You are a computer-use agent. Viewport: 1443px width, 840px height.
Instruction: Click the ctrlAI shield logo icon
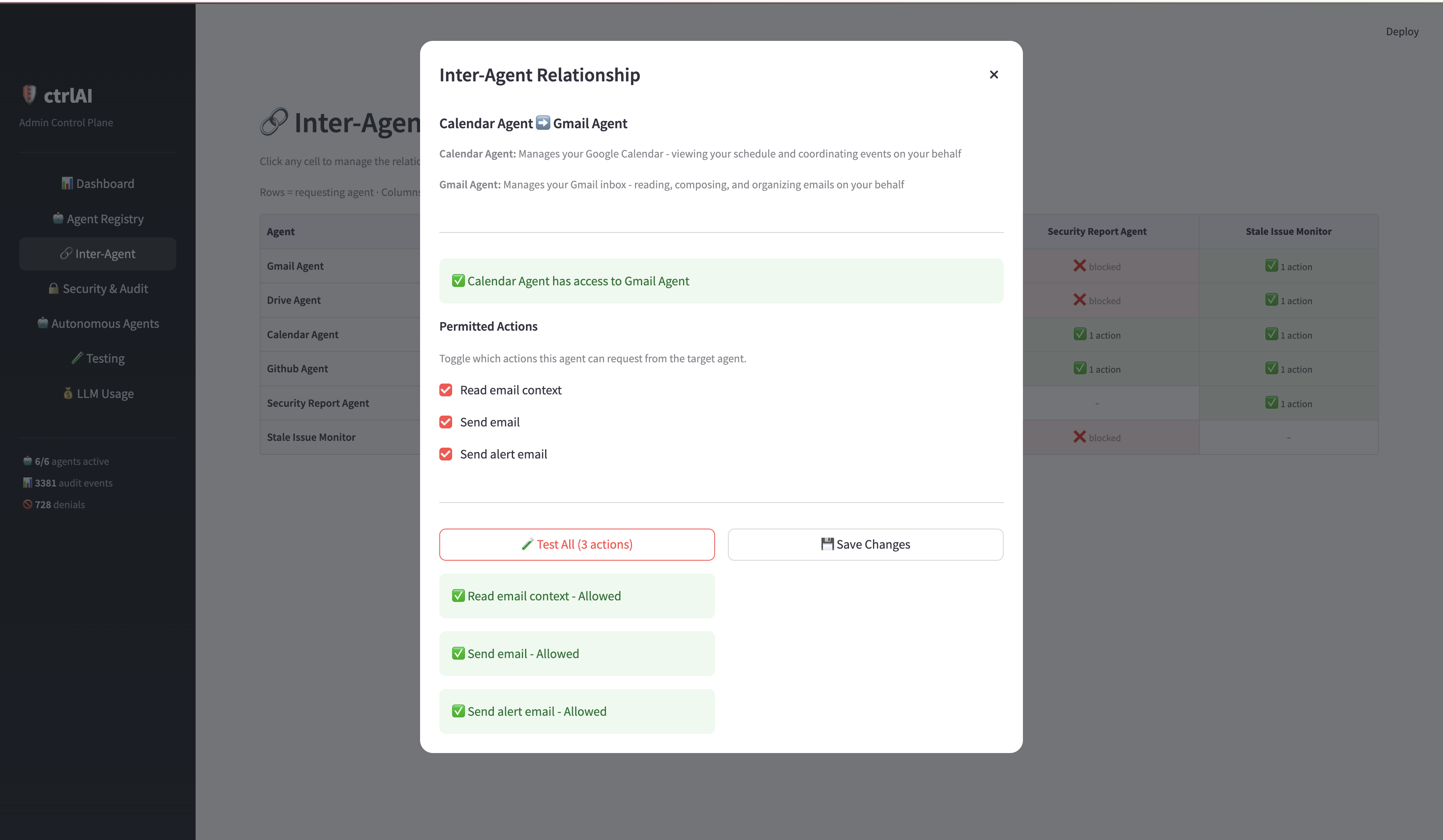28,95
